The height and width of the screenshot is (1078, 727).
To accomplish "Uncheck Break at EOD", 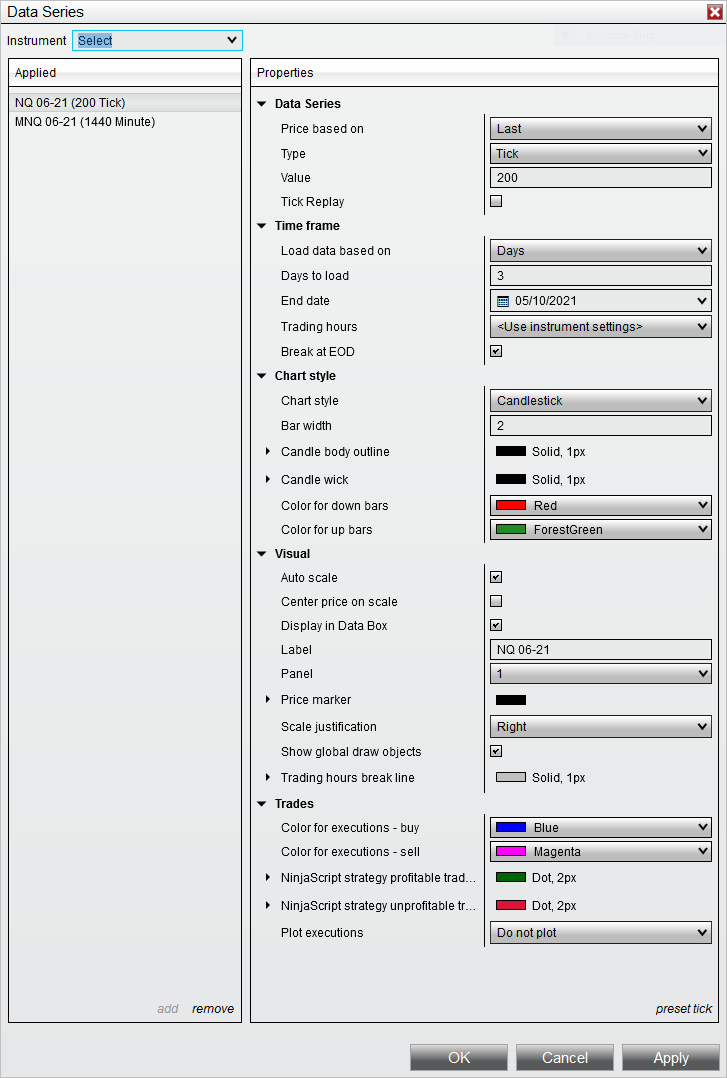I will point(496,352).
